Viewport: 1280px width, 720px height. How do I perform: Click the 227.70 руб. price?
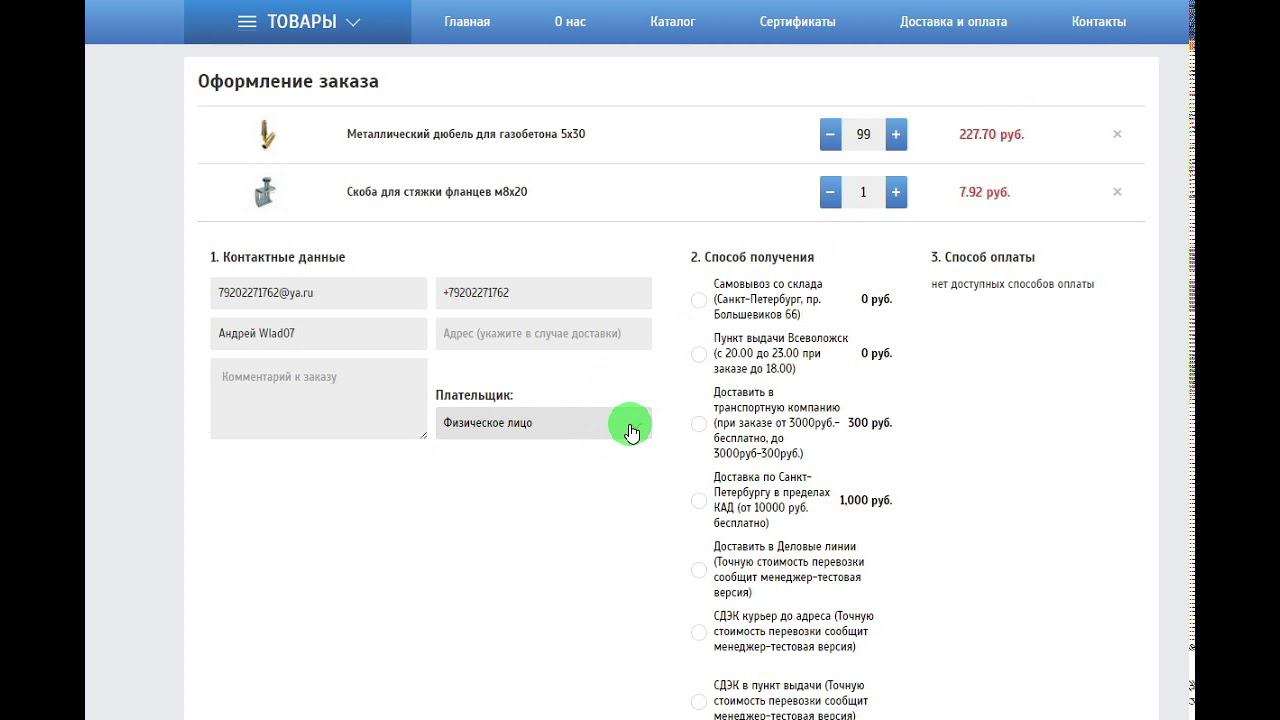click(x=992, y=134)
